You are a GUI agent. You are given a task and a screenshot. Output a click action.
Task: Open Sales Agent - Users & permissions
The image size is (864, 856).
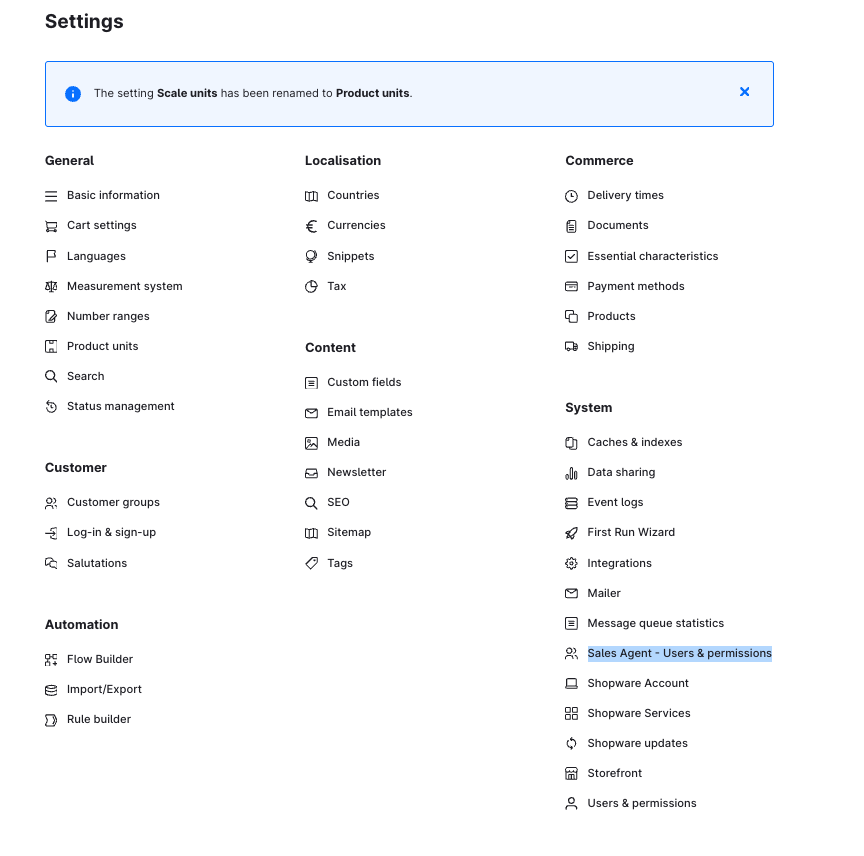tap(679, 654)
